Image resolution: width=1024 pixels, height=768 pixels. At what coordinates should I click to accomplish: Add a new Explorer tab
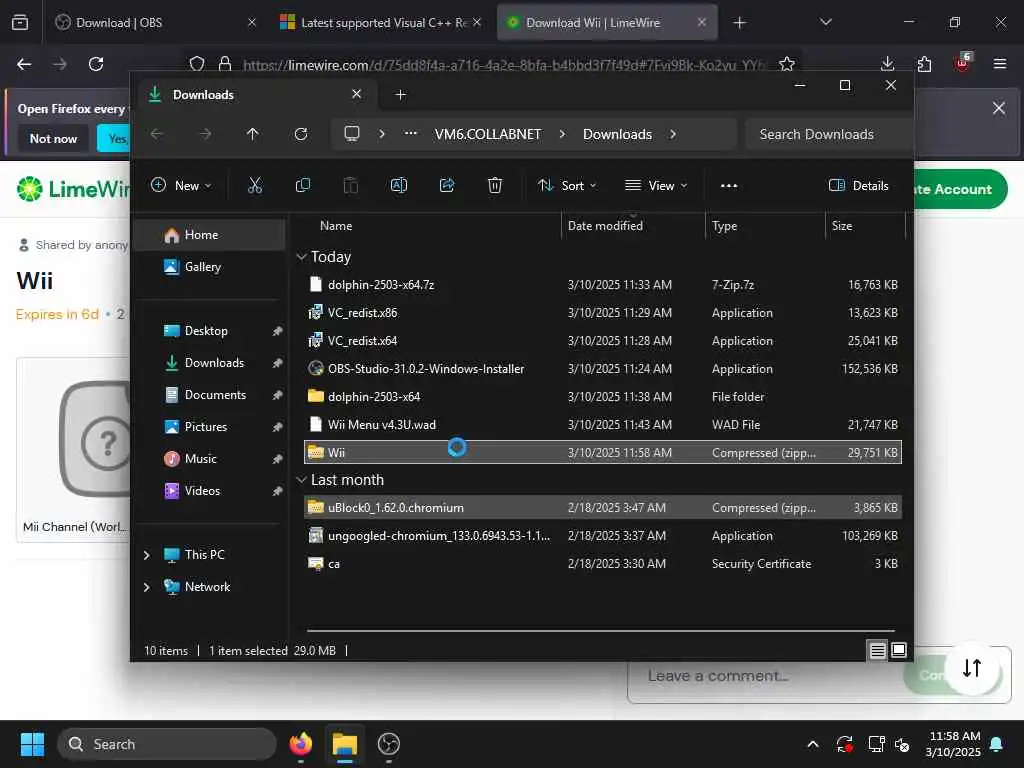pyautogui.click(x=401, y=95)
